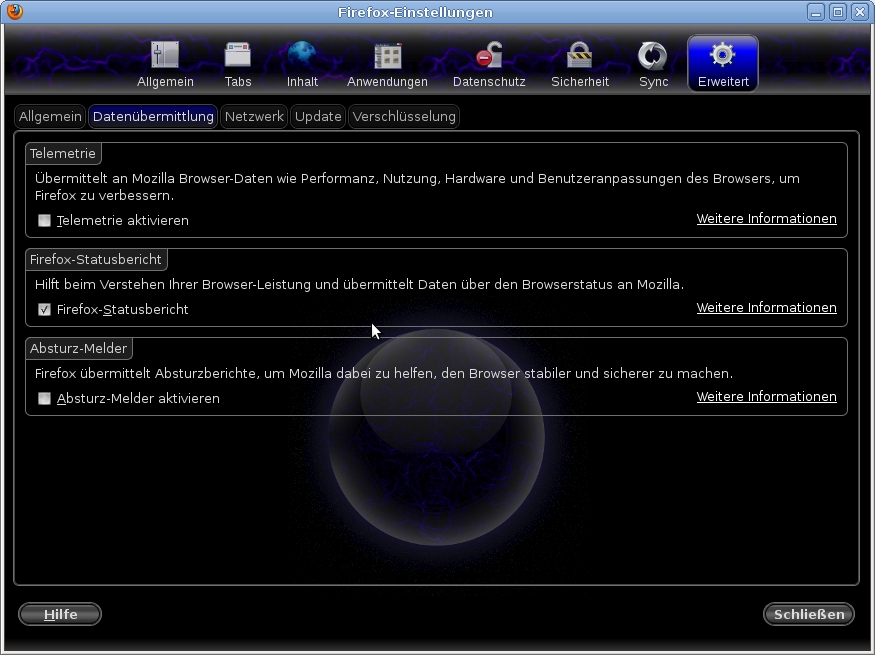Uncheck the Firefox-Statusbericht checkbox
The image size is (875, 655).
(x=44, y=310)
